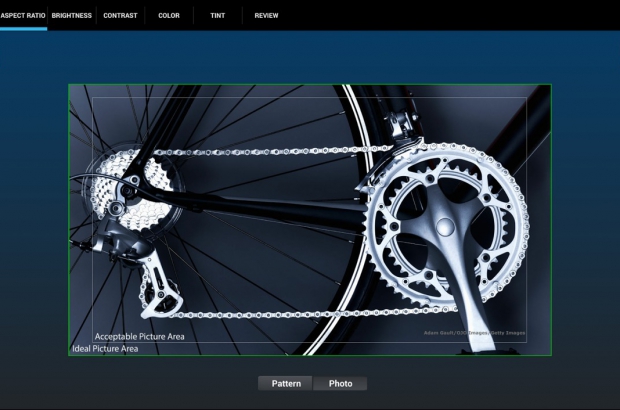Open the Aspect Ratio tab

(x=23, y=16)
